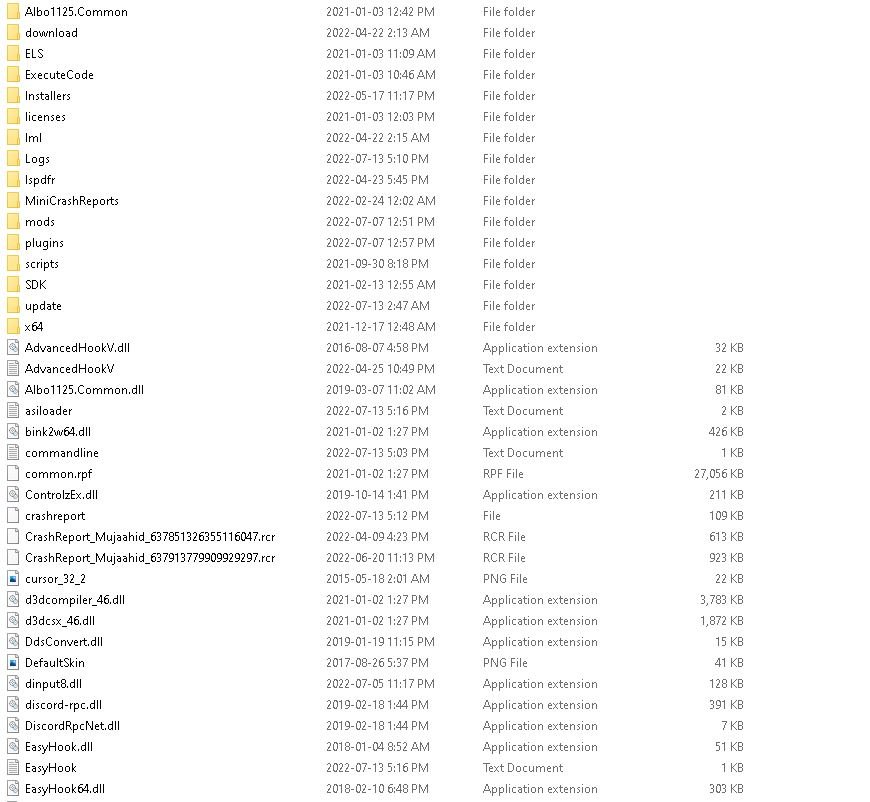Click the Albo1125.Common folder name

pos(76,12)
